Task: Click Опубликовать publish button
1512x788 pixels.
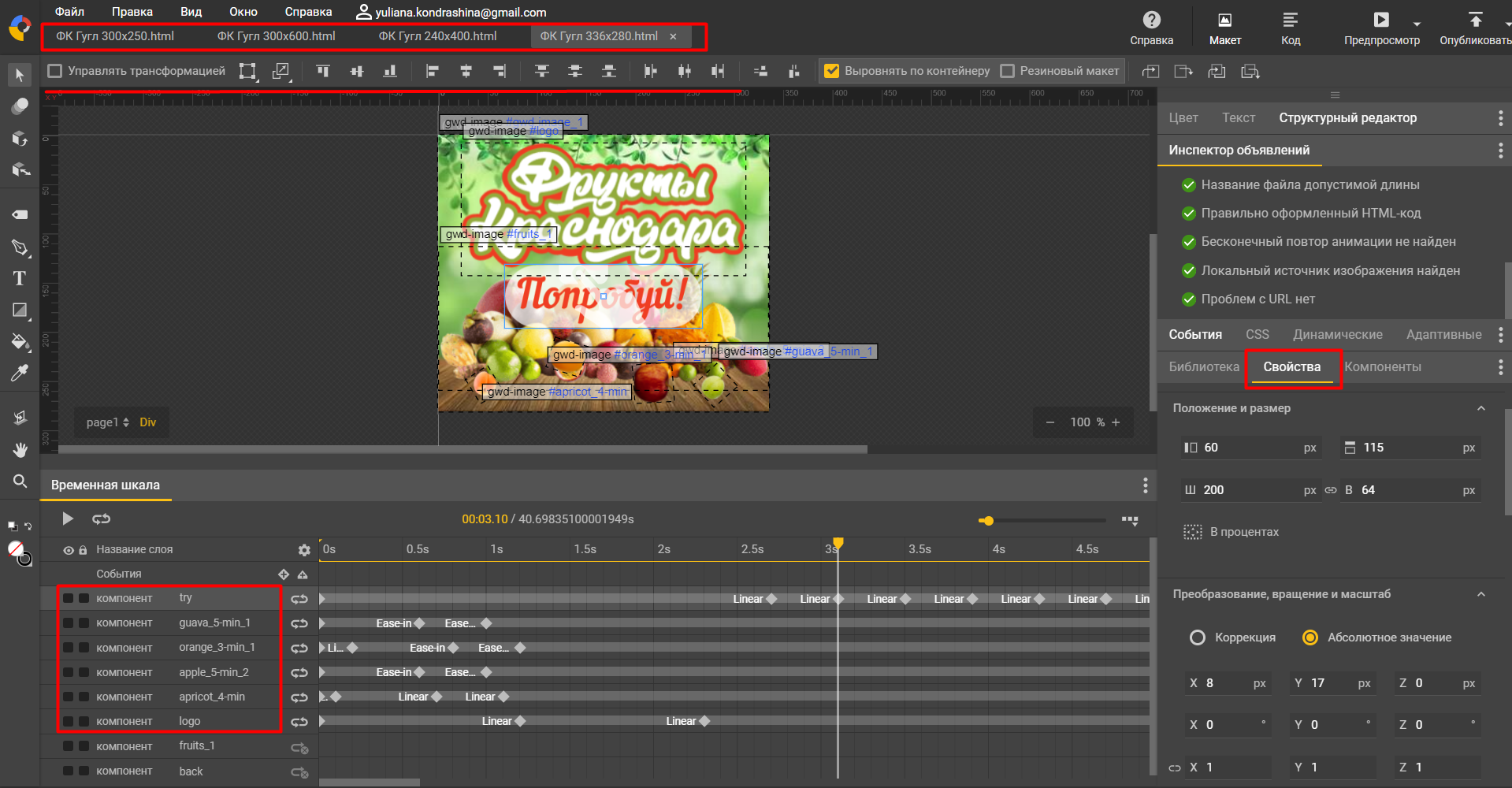Action: pos(1475,28)
